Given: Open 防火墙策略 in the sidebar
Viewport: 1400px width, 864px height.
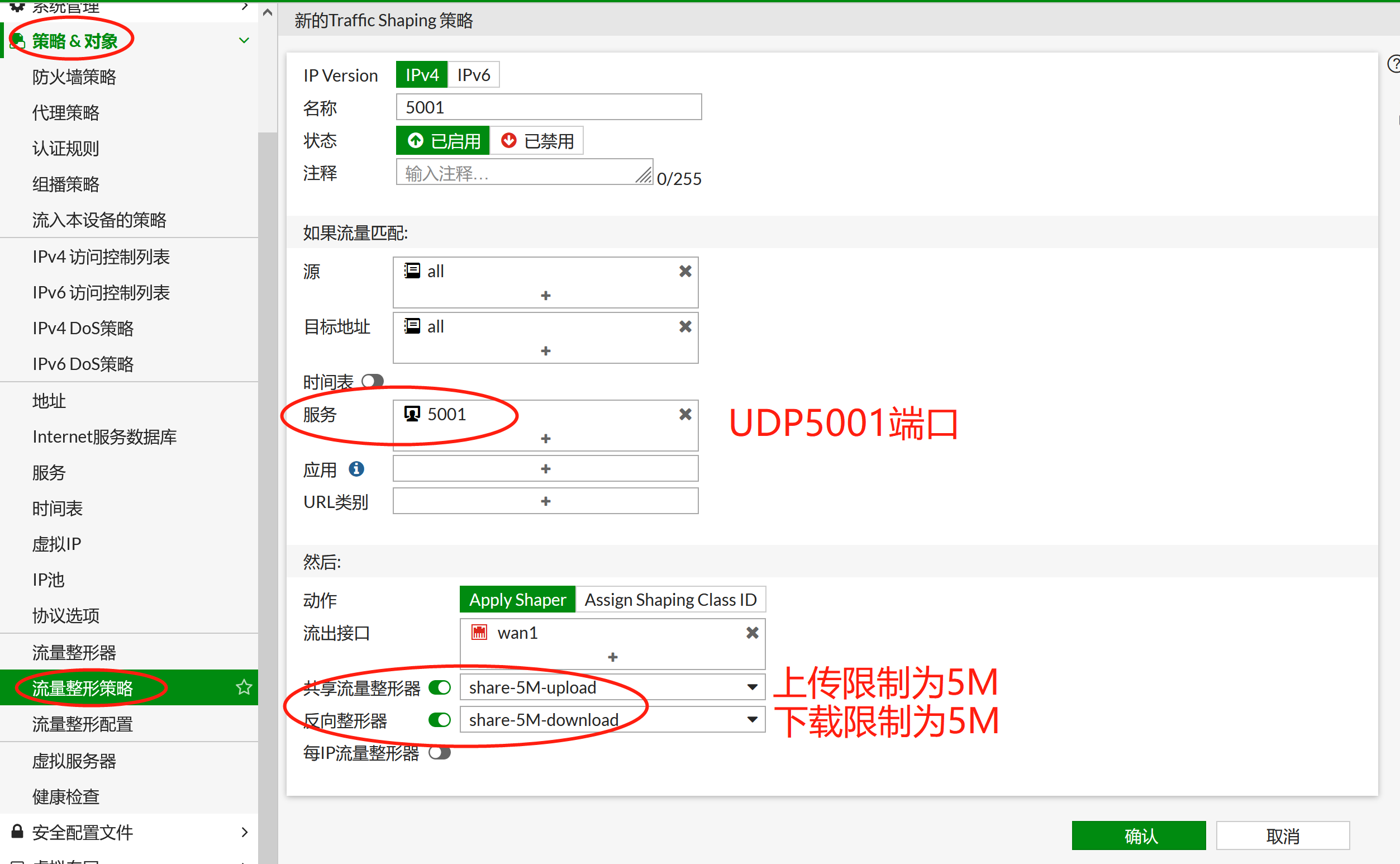Looking at the screenshot, I should tap(74, 77).
